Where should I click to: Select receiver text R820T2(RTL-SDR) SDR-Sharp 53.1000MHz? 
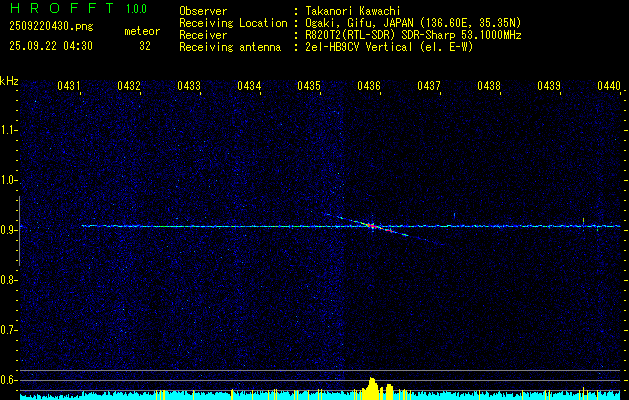[413, 35]
